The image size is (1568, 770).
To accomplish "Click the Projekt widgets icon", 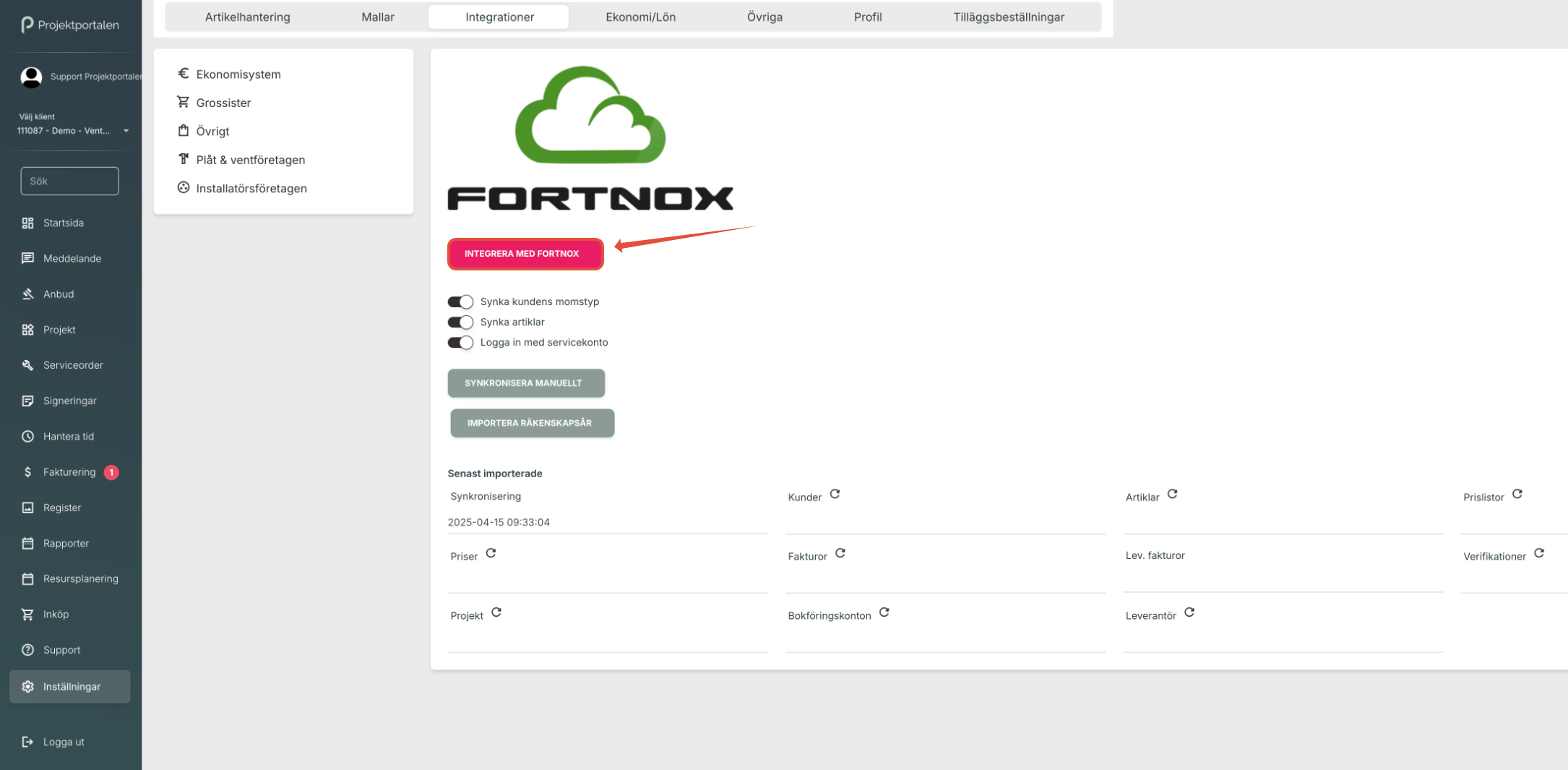I will [27, 330].
